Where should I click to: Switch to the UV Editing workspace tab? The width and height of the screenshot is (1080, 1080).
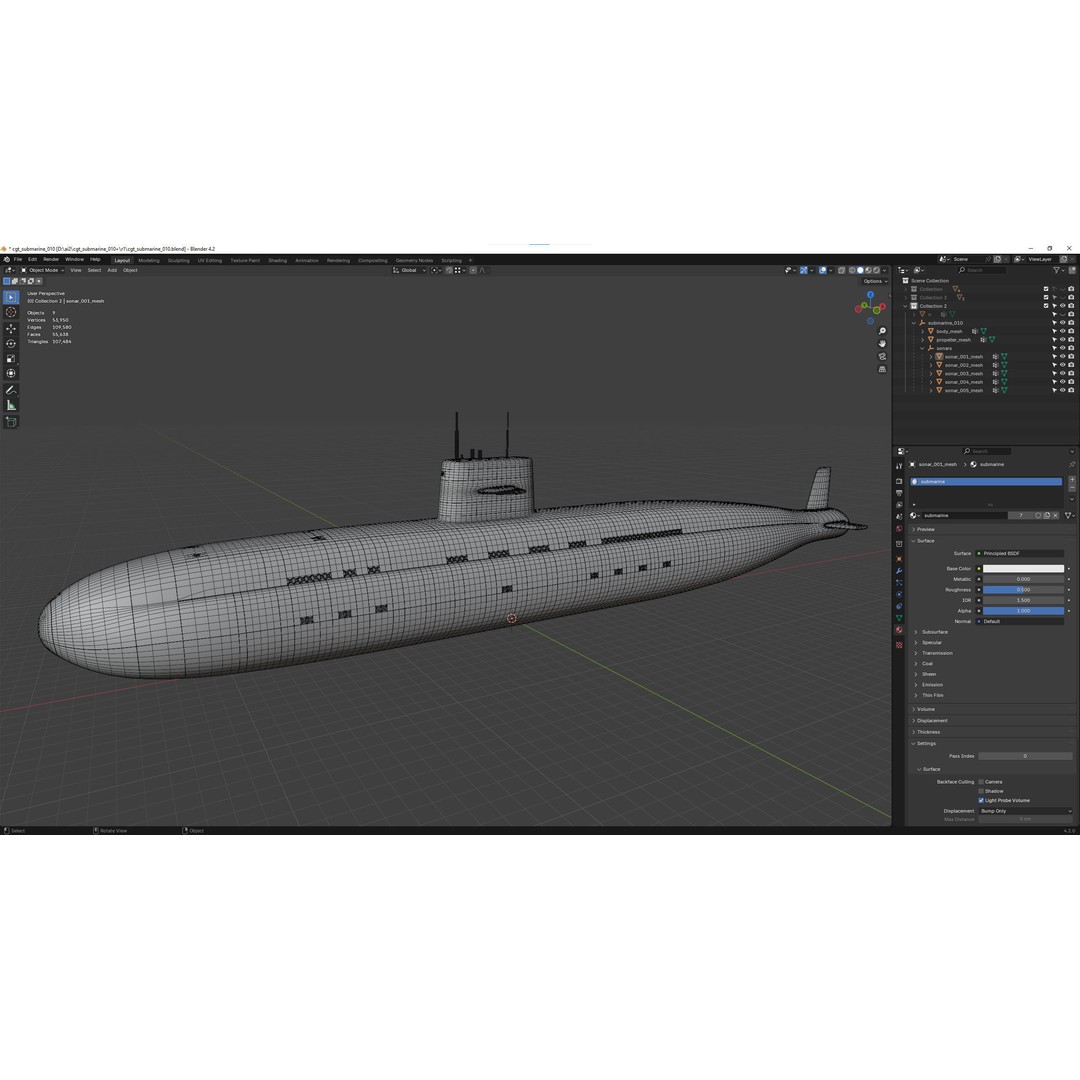(x=209, y=260)
